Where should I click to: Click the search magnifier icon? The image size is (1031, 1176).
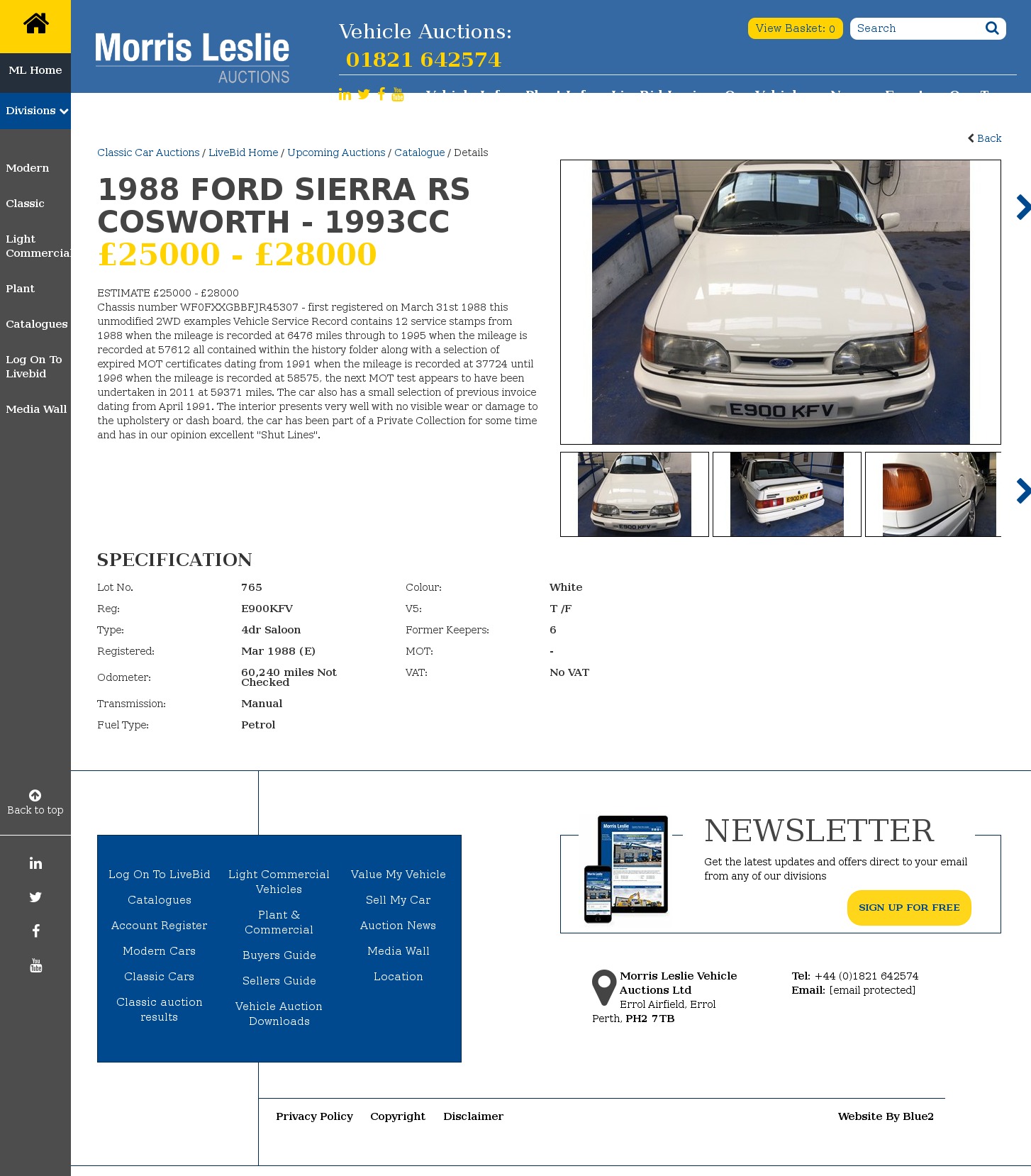click(x=992, y=28)
